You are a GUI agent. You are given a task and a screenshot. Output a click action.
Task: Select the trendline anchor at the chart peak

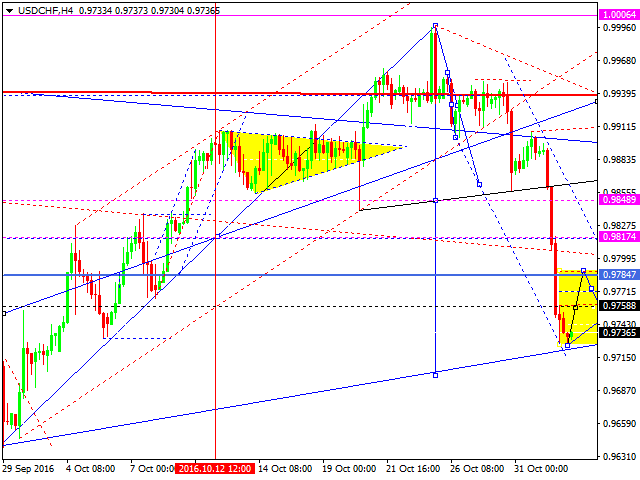[436, 25]
